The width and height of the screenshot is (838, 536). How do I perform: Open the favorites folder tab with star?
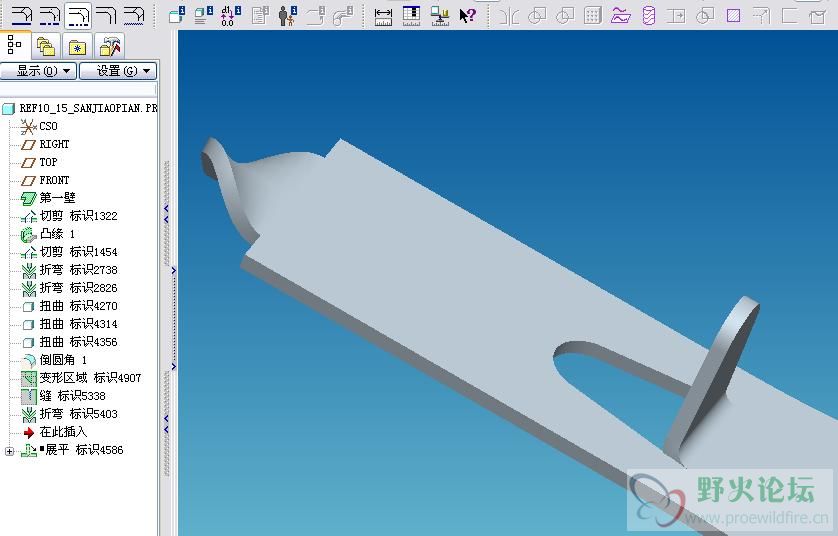(78, 46)
